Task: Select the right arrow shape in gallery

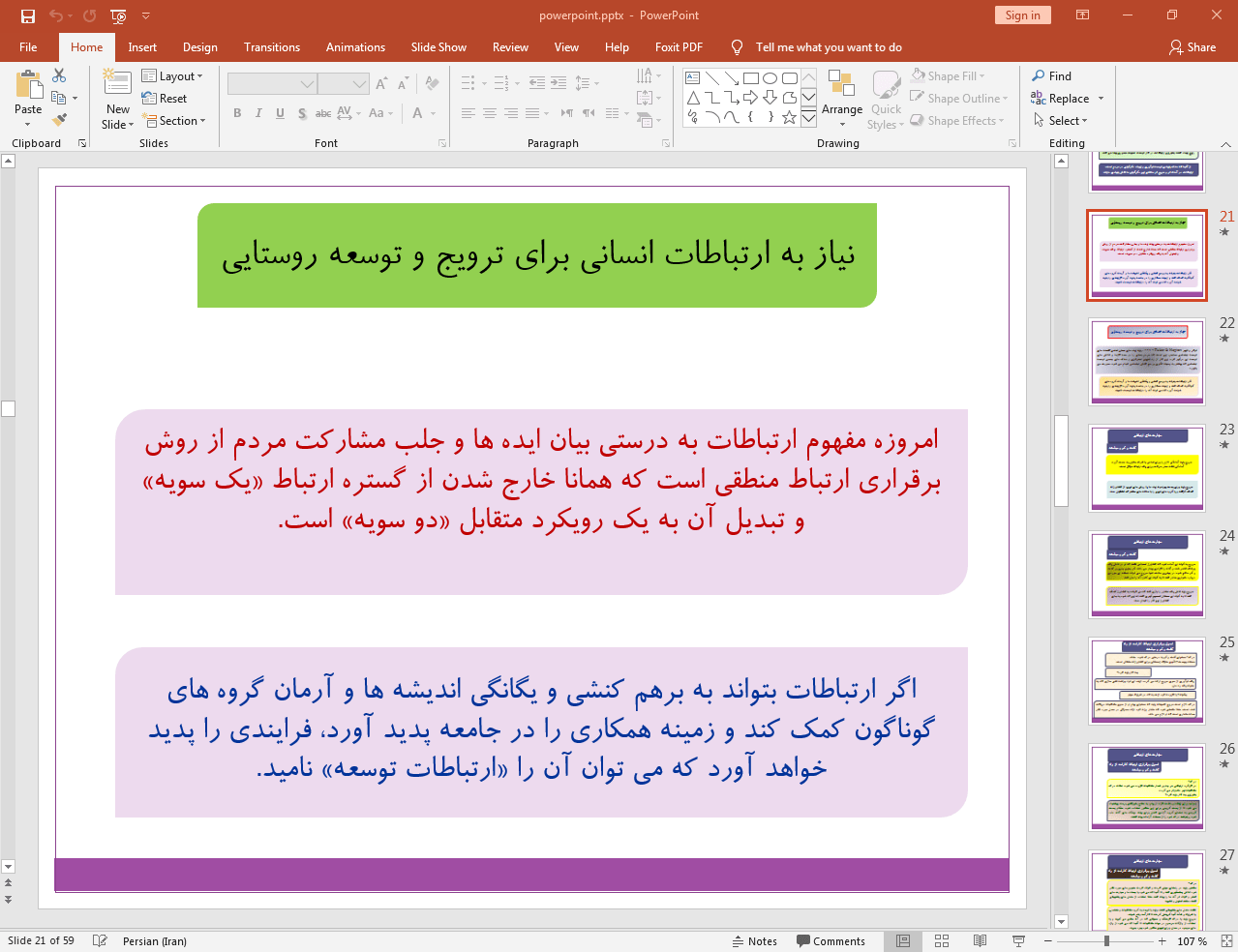Action: coord(750,98)
